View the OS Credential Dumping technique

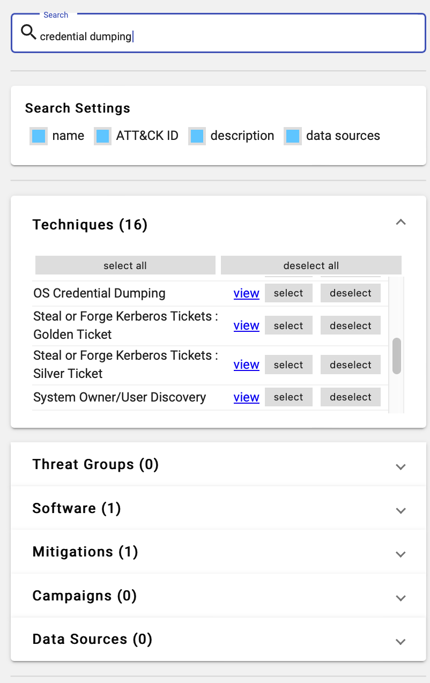[x=246, y=293]
